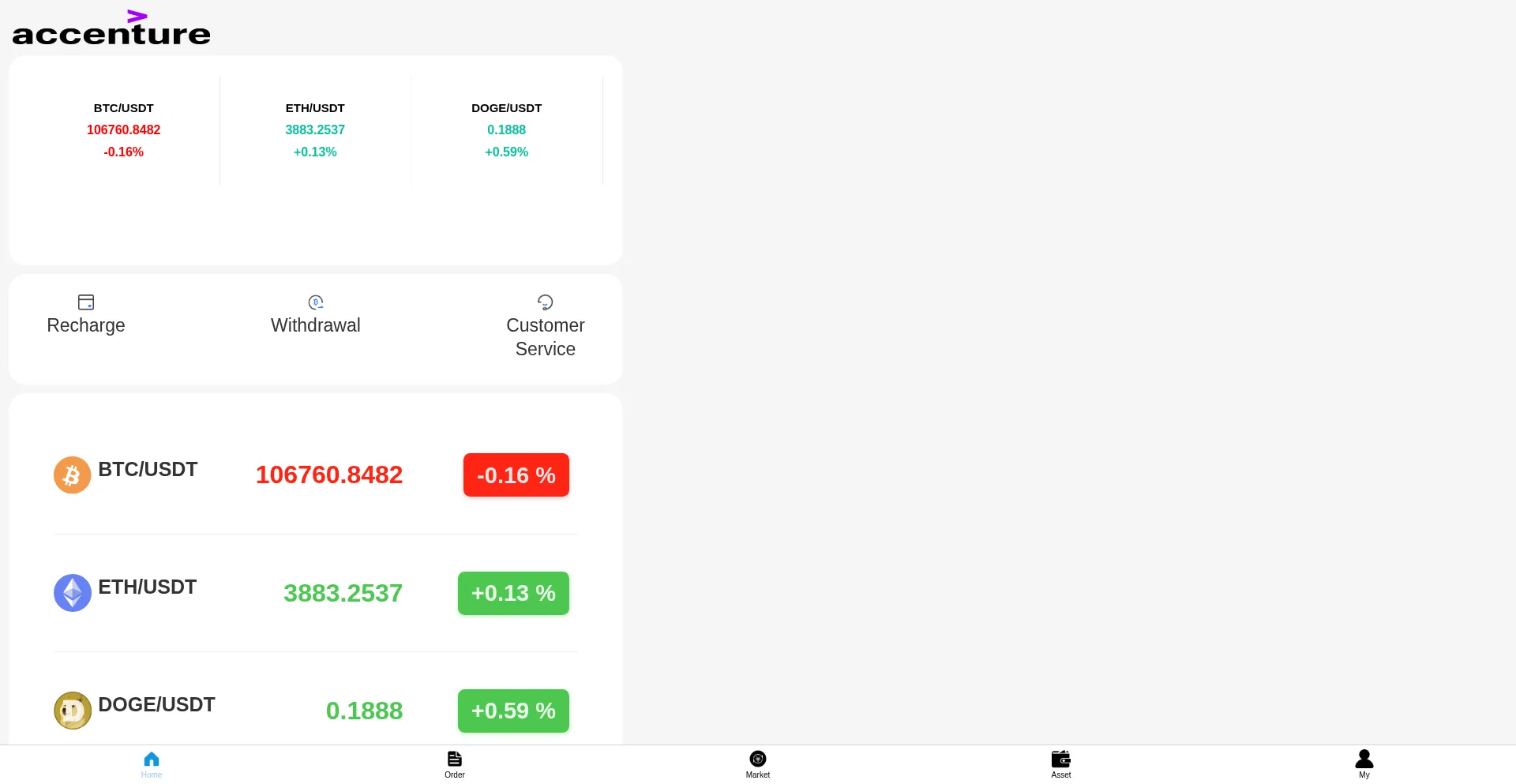The width and height of the screenshot is (1516, 784).
Task: Open the DOGE/USDT ticker card at top
Action: [x=506, y=129]
